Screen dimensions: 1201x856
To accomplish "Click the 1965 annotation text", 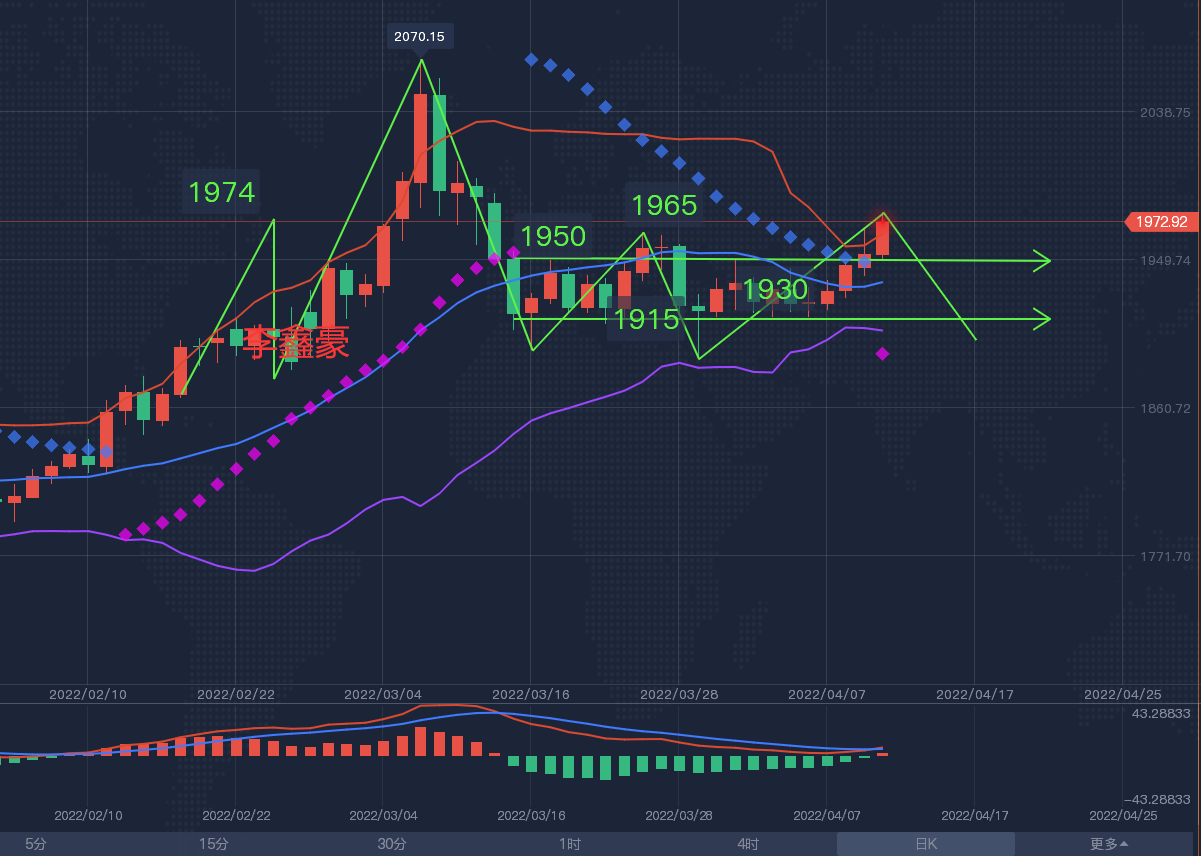I will pos(664,205).
